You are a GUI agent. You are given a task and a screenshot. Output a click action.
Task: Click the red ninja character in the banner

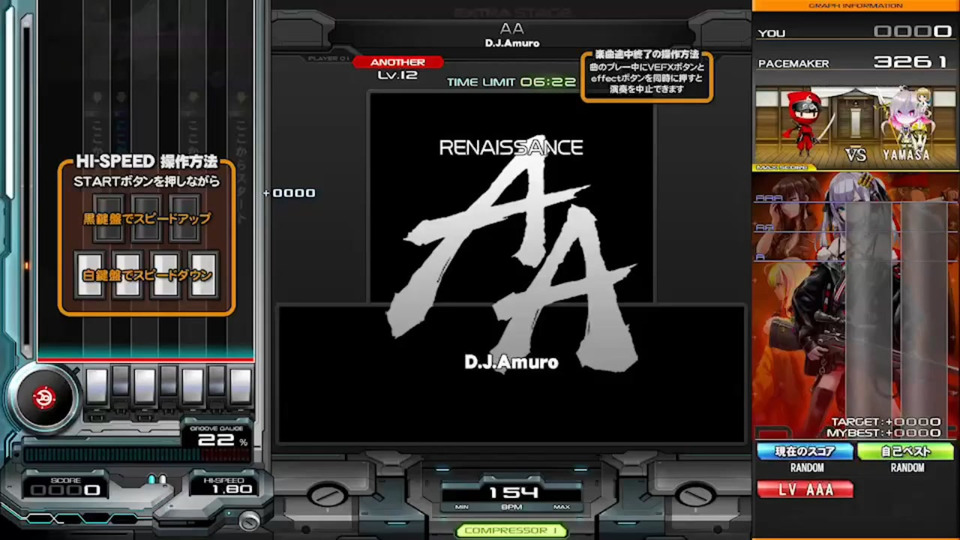coord(804,124)
